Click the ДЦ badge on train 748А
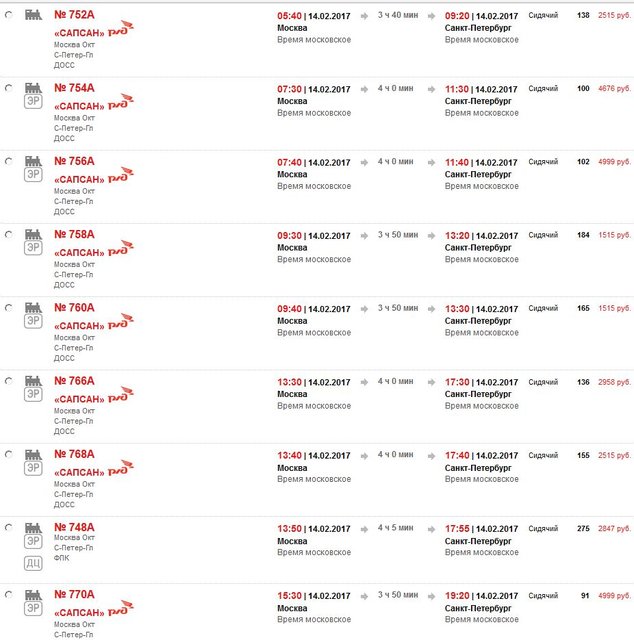 33,562
